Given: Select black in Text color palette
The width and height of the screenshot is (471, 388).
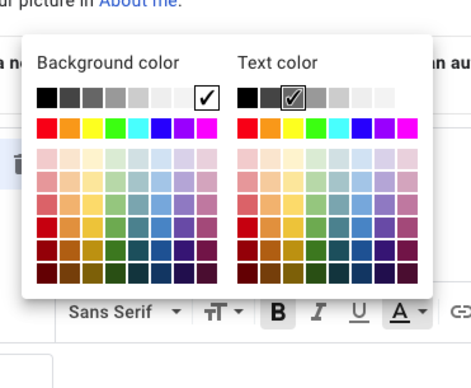Looking at the screenshot, I should [x=247, y=98].
